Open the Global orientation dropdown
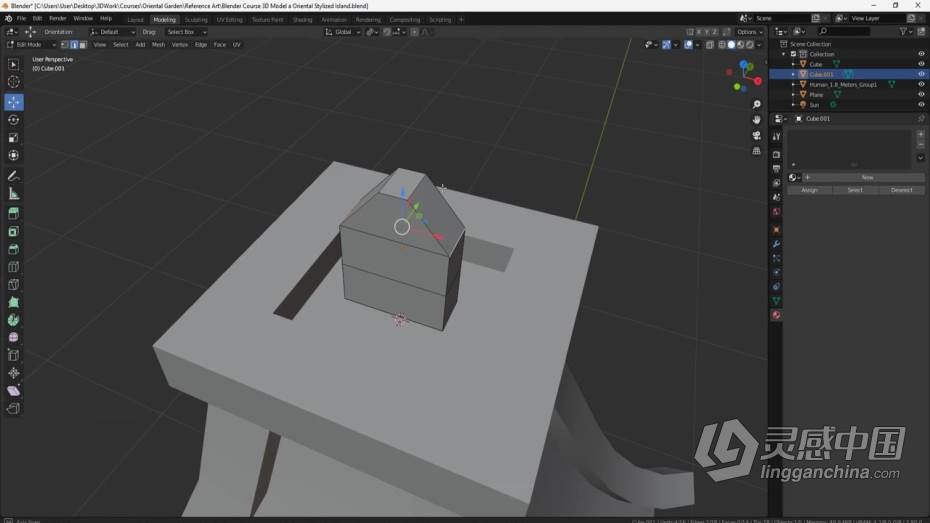 tap(342, 32)
